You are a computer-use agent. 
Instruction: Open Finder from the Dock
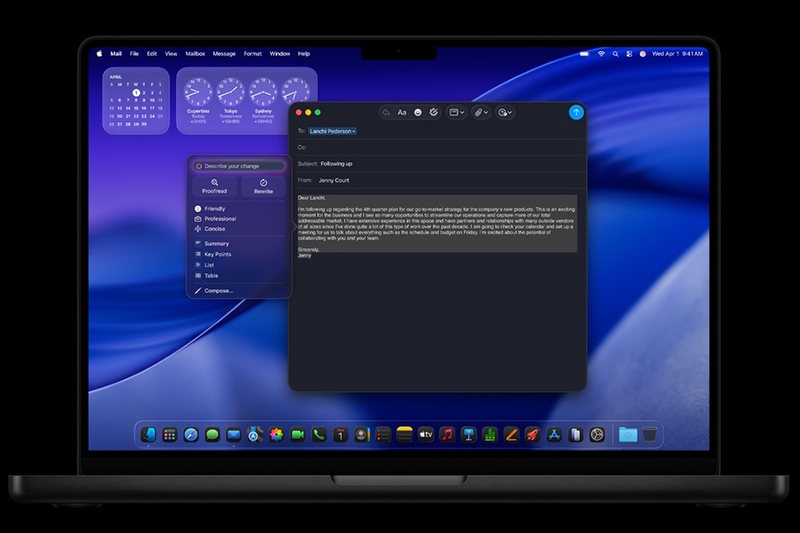tap(148, 435)
